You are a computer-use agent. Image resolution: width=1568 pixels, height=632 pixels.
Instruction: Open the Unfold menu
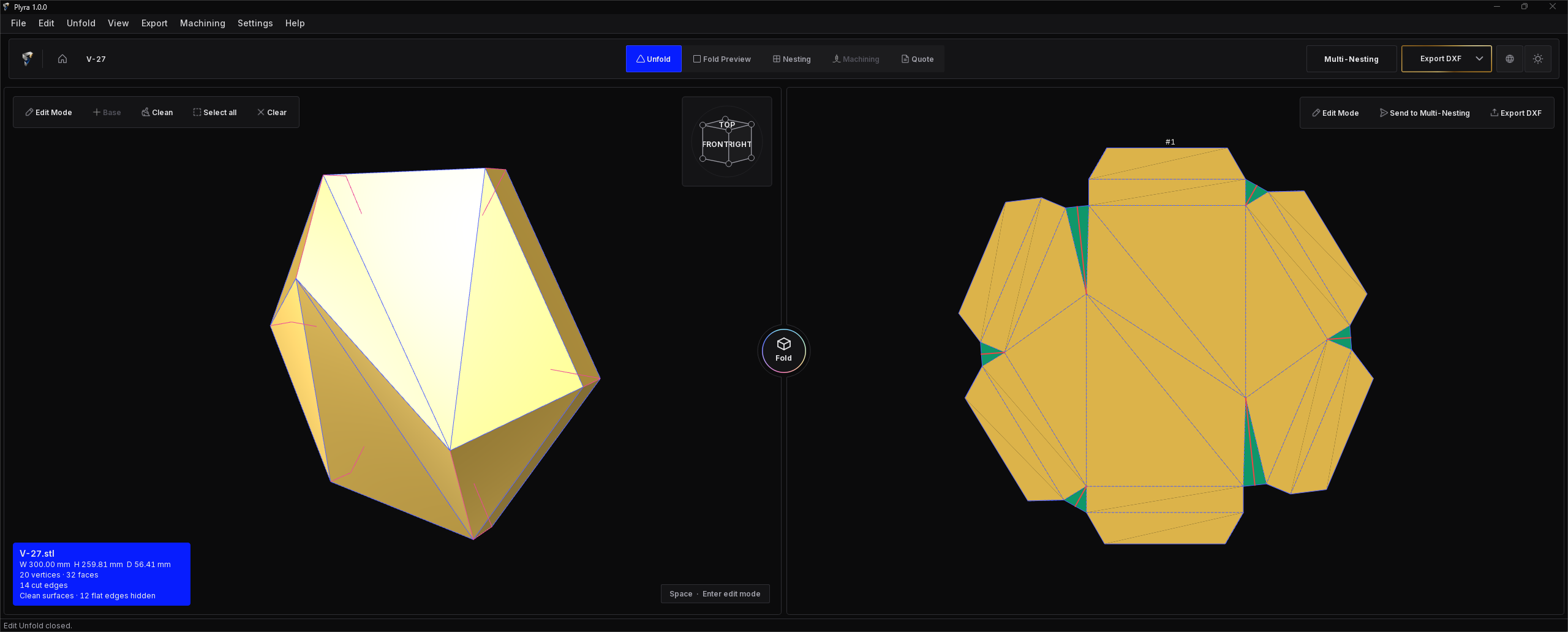pos(81,23)
